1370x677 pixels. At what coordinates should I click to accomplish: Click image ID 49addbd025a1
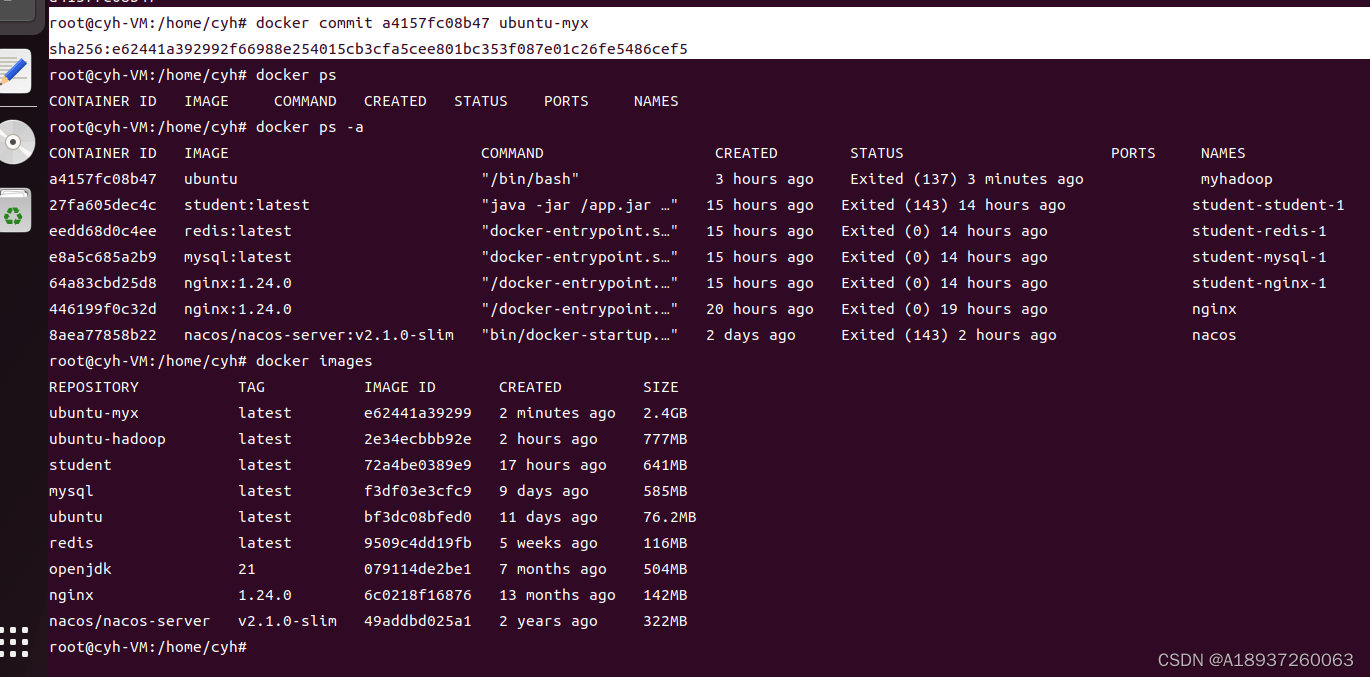(x=418, y=621)
